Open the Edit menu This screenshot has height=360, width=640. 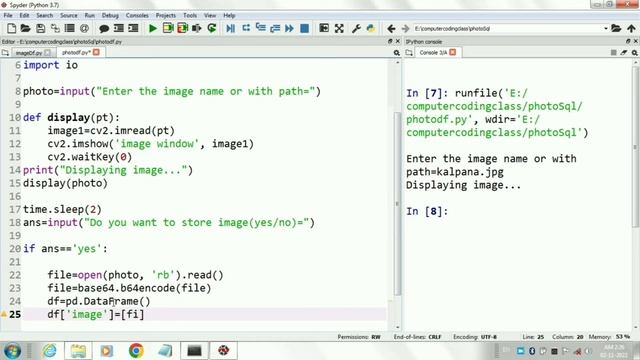[24, 16]
